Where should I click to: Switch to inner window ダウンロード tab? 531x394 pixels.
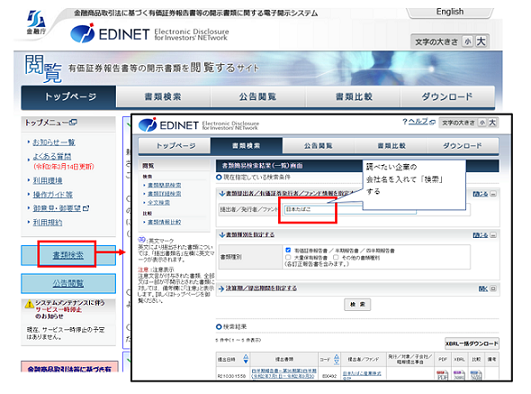[462, 146]
